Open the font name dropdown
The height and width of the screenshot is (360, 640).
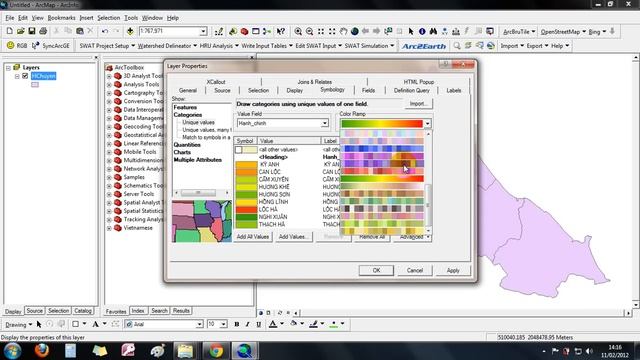[199, 324]
